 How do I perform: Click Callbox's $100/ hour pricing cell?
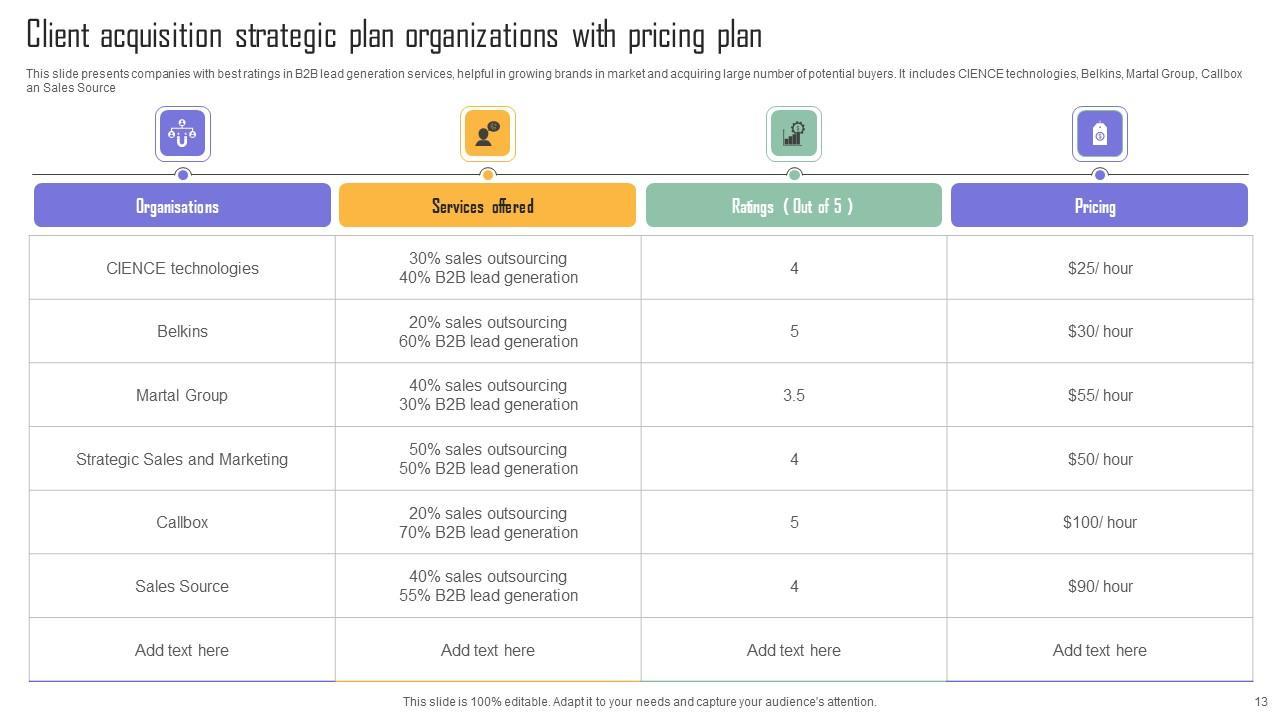tap(1099, 522)
